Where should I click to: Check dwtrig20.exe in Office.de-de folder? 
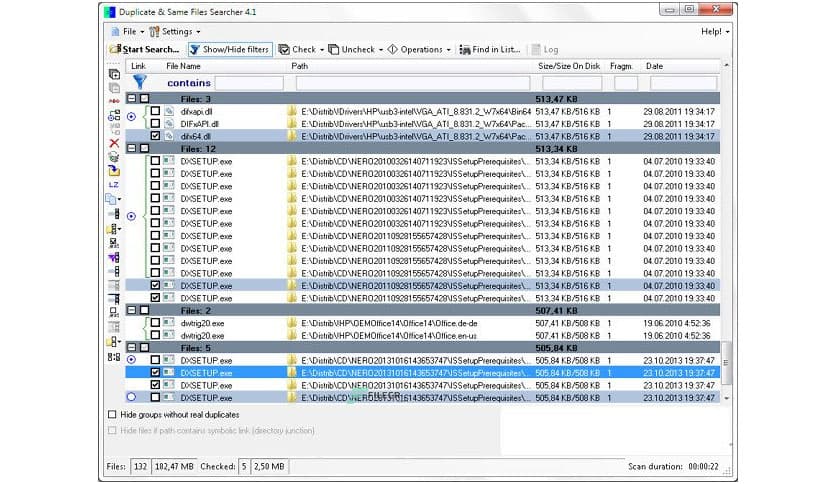[x=155, y=322]
